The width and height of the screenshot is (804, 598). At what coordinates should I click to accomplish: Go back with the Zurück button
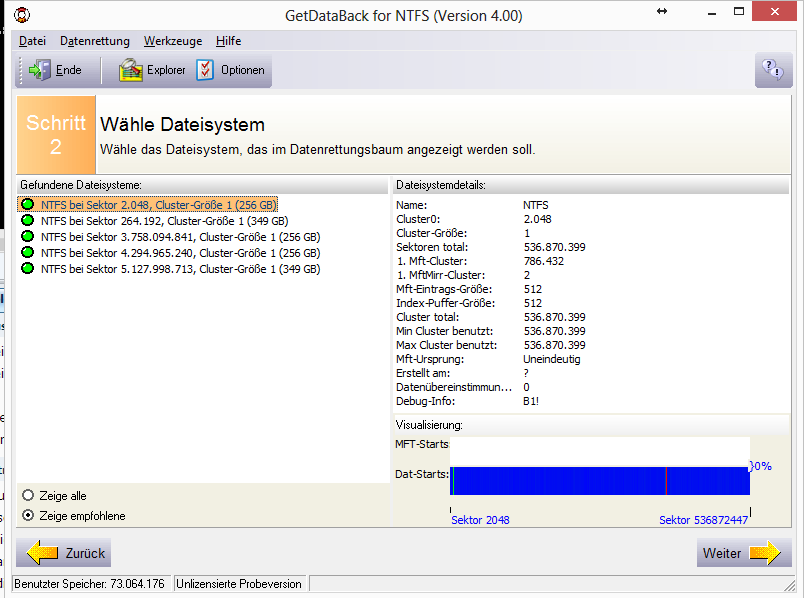click(x=64, y=552)
